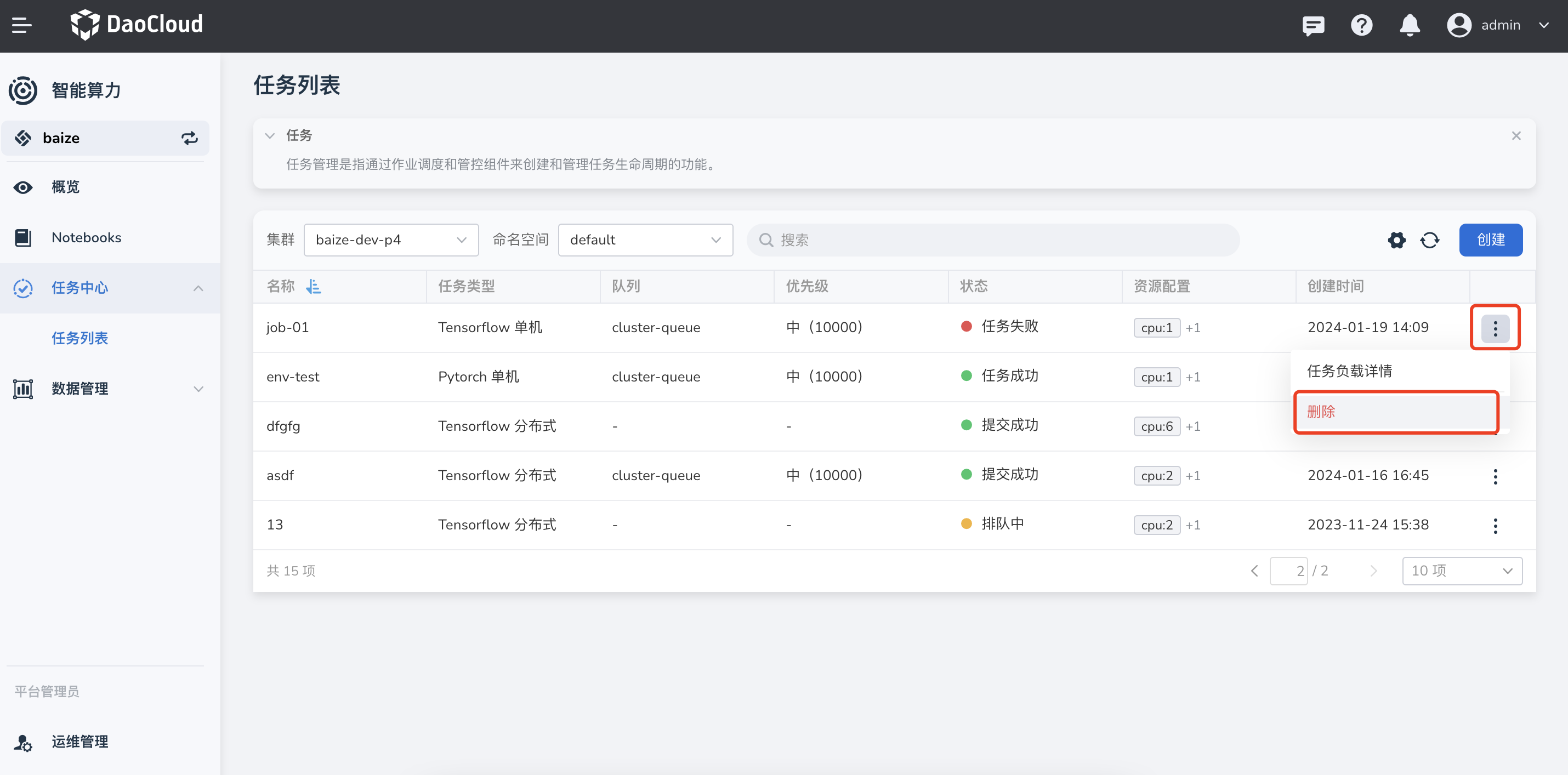Screen dimensions: 1568x775
Task: Go to the previous page arrow
Action: [x=1254, y=571]
